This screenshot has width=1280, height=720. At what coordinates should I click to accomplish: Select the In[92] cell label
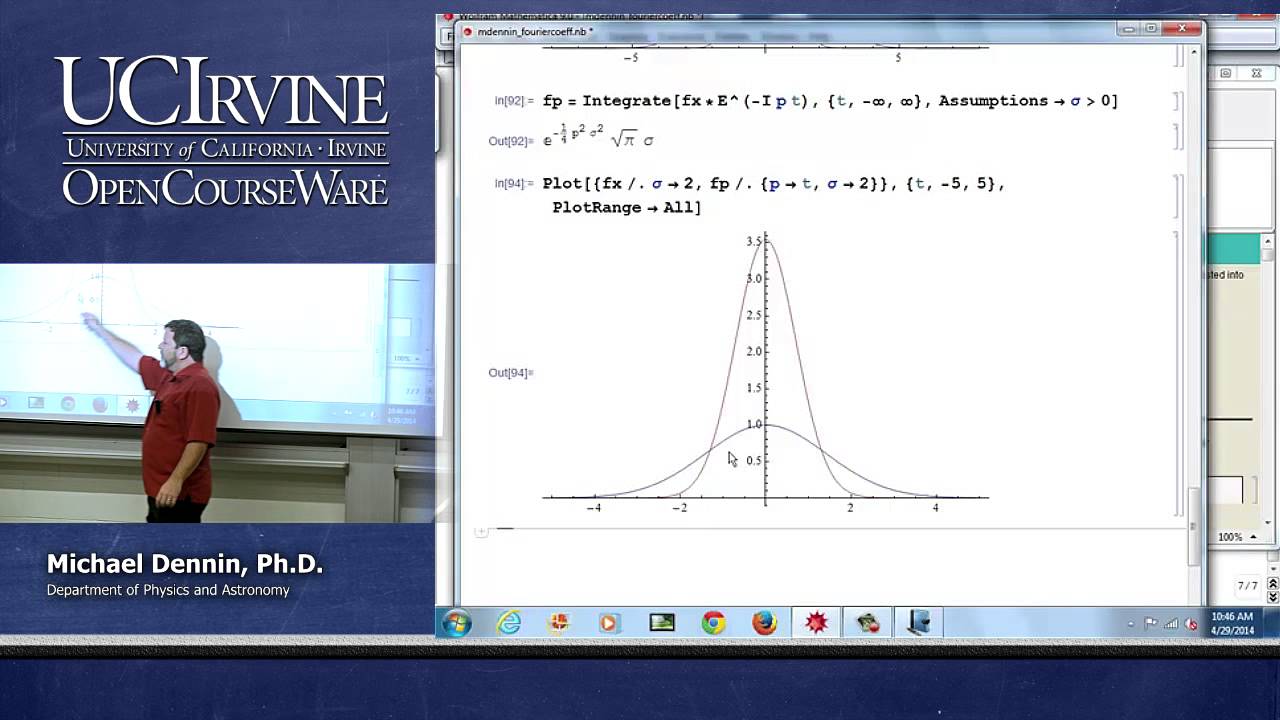514,101
